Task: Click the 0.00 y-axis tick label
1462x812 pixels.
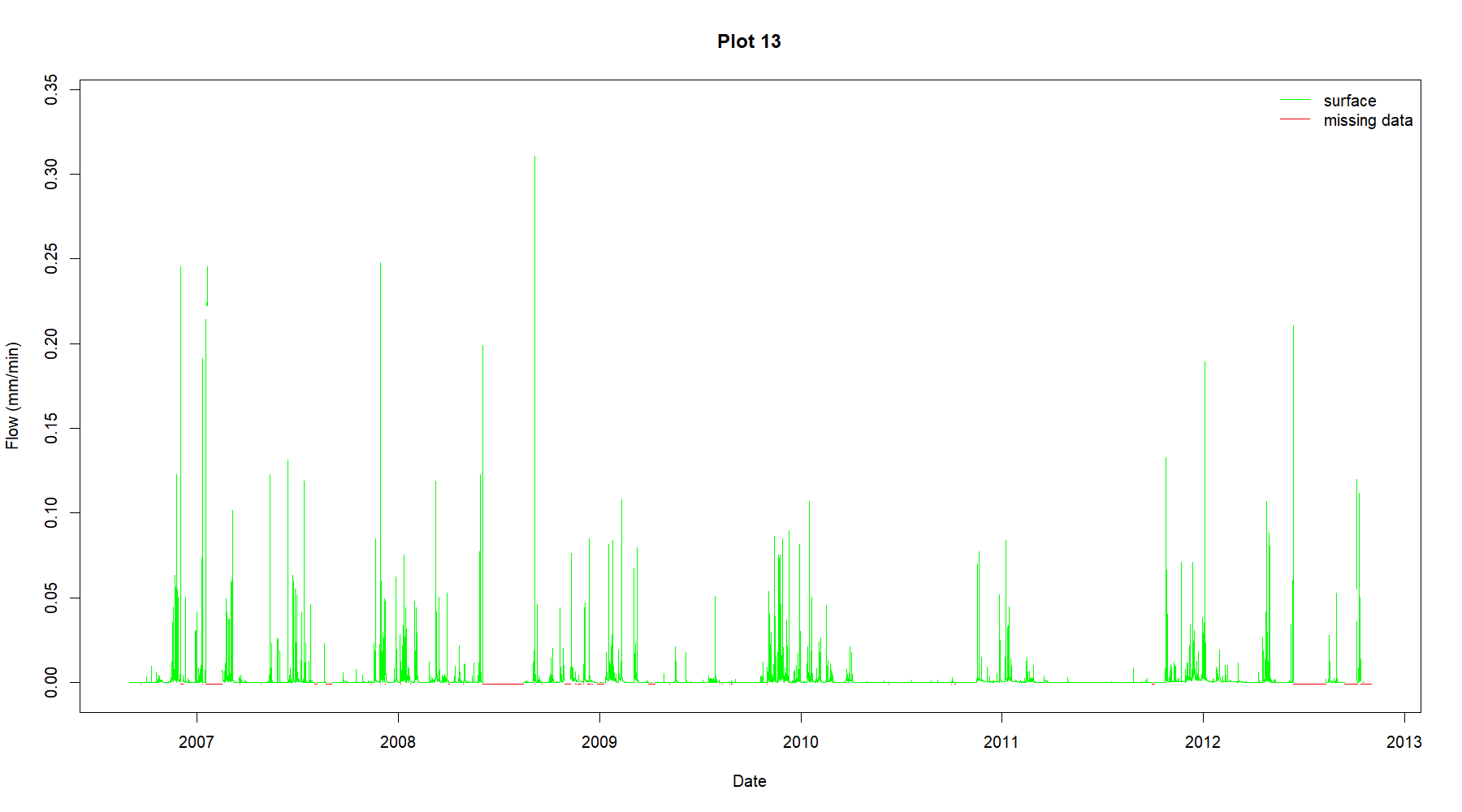Action: coord(51,682)
